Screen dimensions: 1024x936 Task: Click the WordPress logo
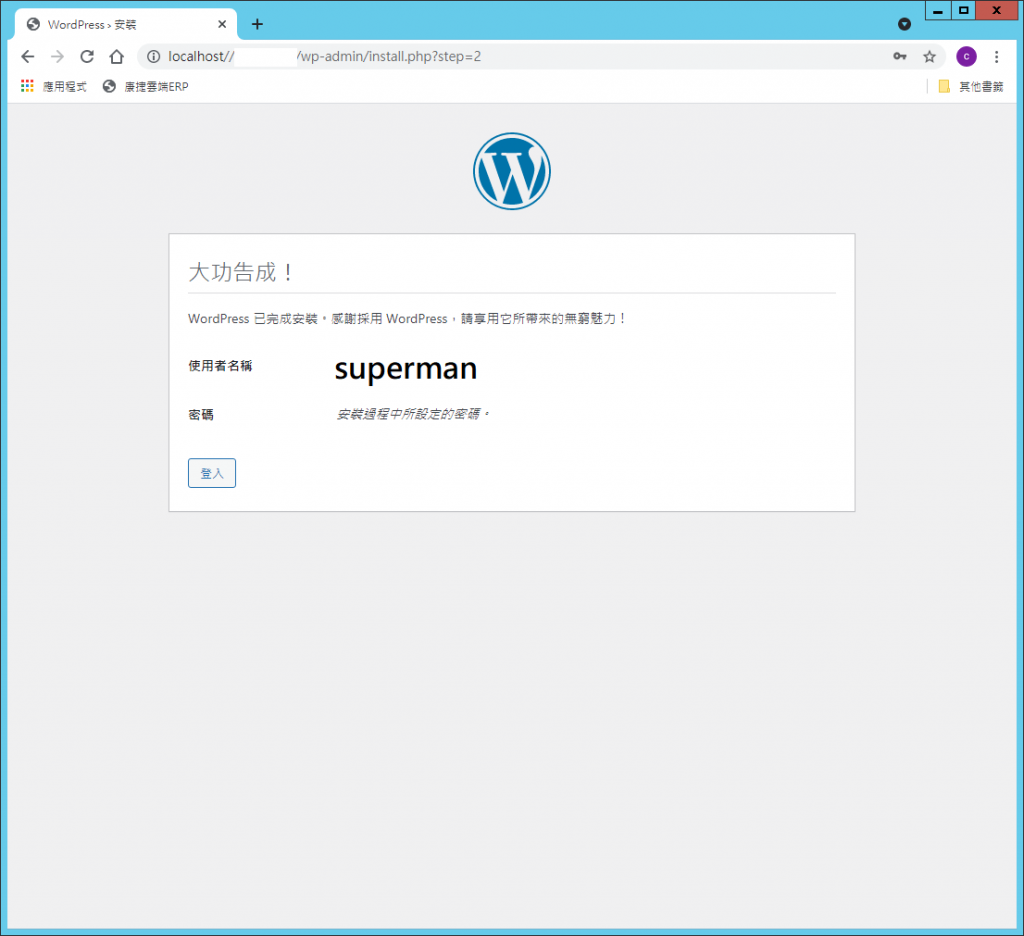(x=511, y=171)
